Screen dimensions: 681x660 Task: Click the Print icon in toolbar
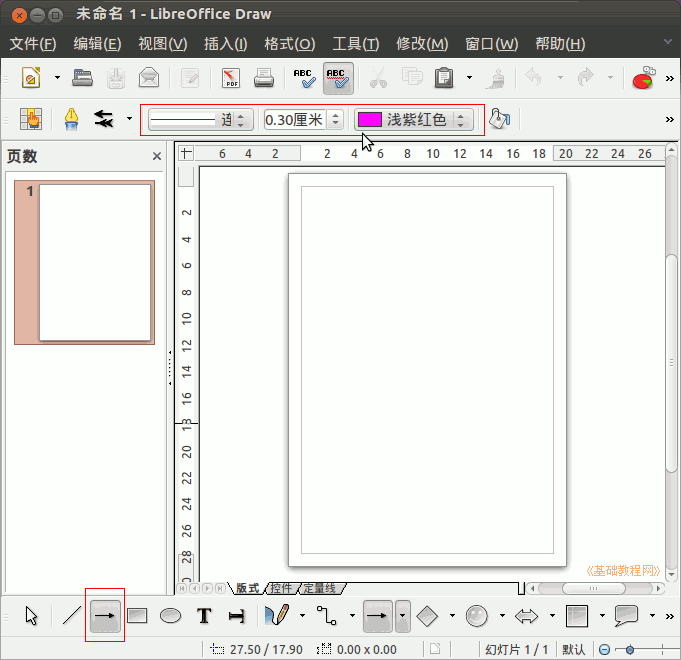point(263,77)
